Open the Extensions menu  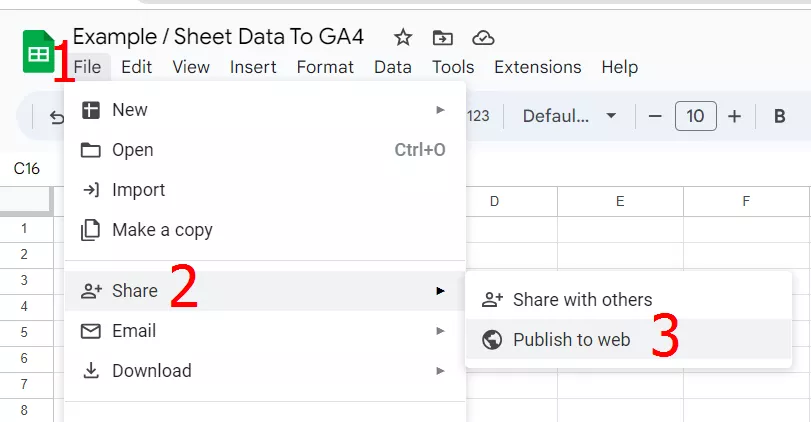coord(537,67)
